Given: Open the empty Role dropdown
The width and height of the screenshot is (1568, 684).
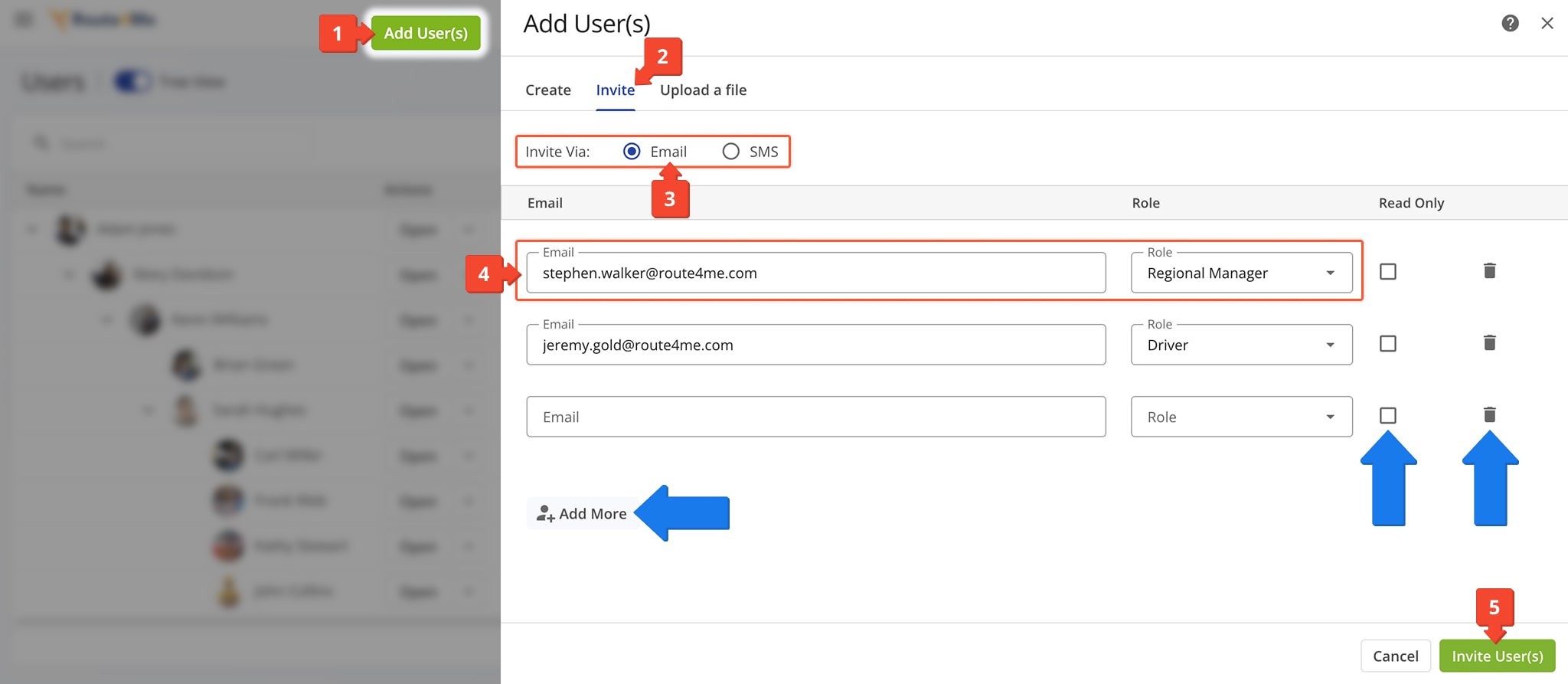Looking at the screenshot, I should click(1242, 417).
